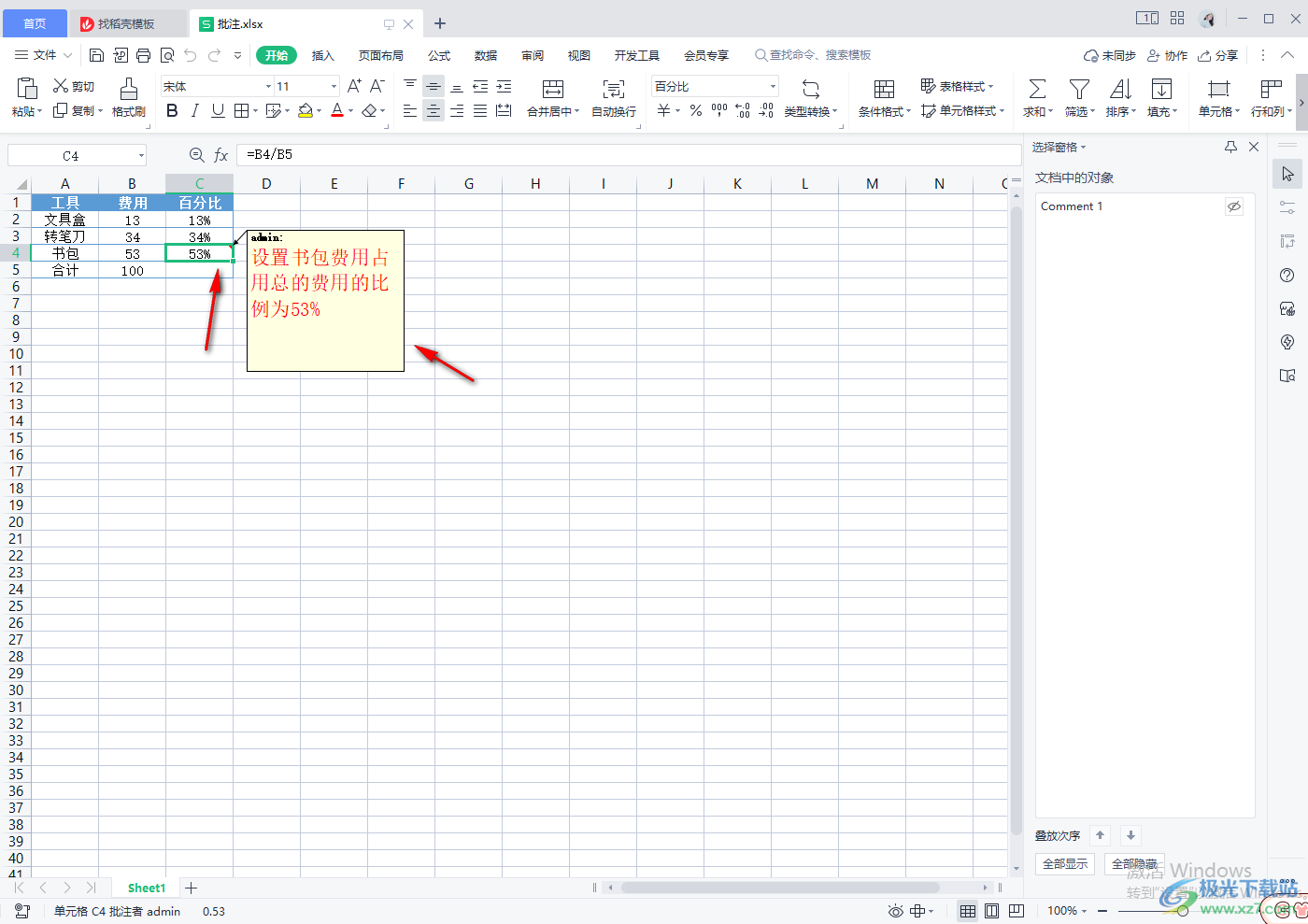Click 全部显示 (Show All) button

[x=1065, y=864]
